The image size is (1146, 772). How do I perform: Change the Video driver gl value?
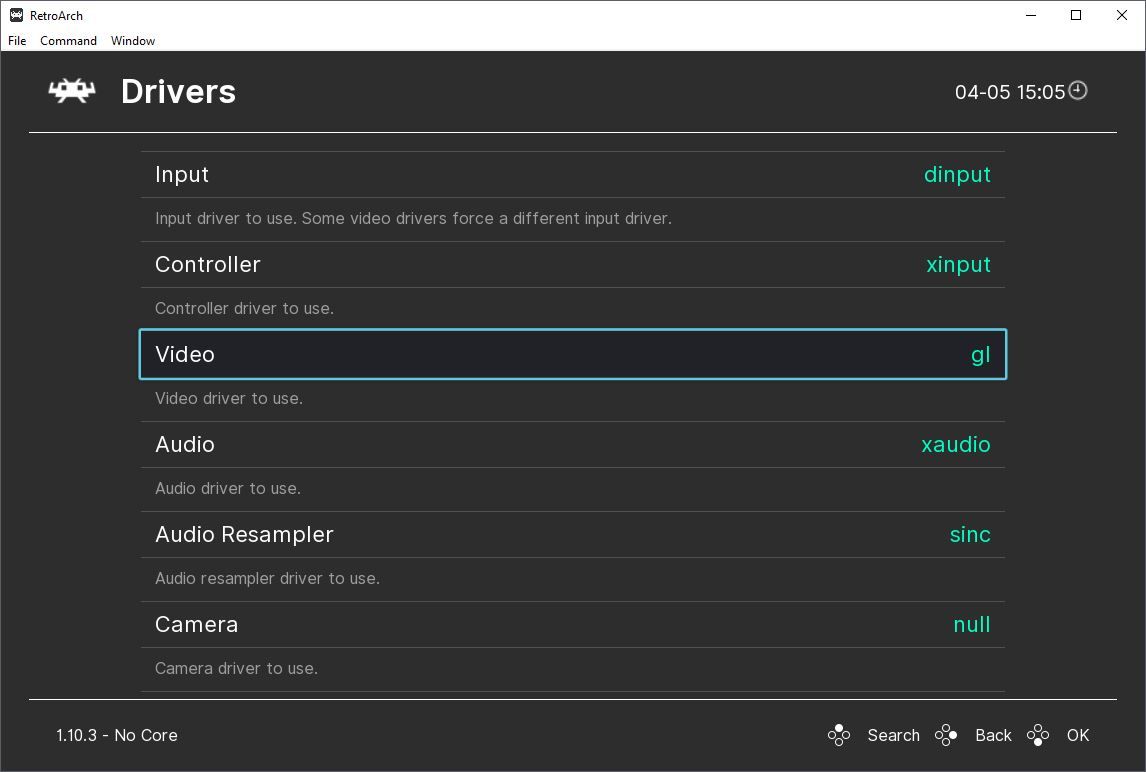coord(980,355)
